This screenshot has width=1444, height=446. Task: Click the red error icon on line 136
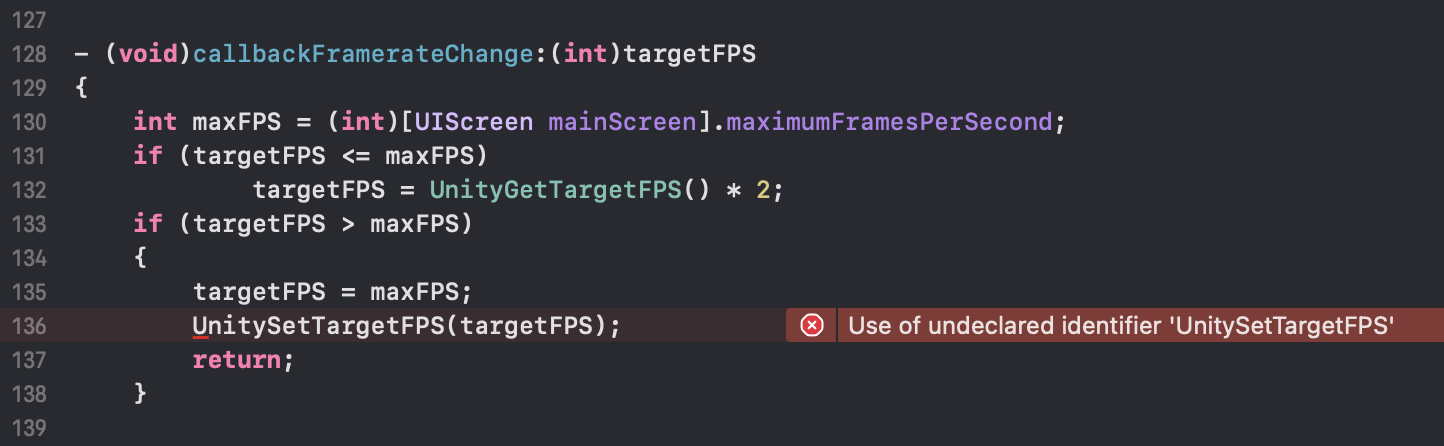click(812, 325)
